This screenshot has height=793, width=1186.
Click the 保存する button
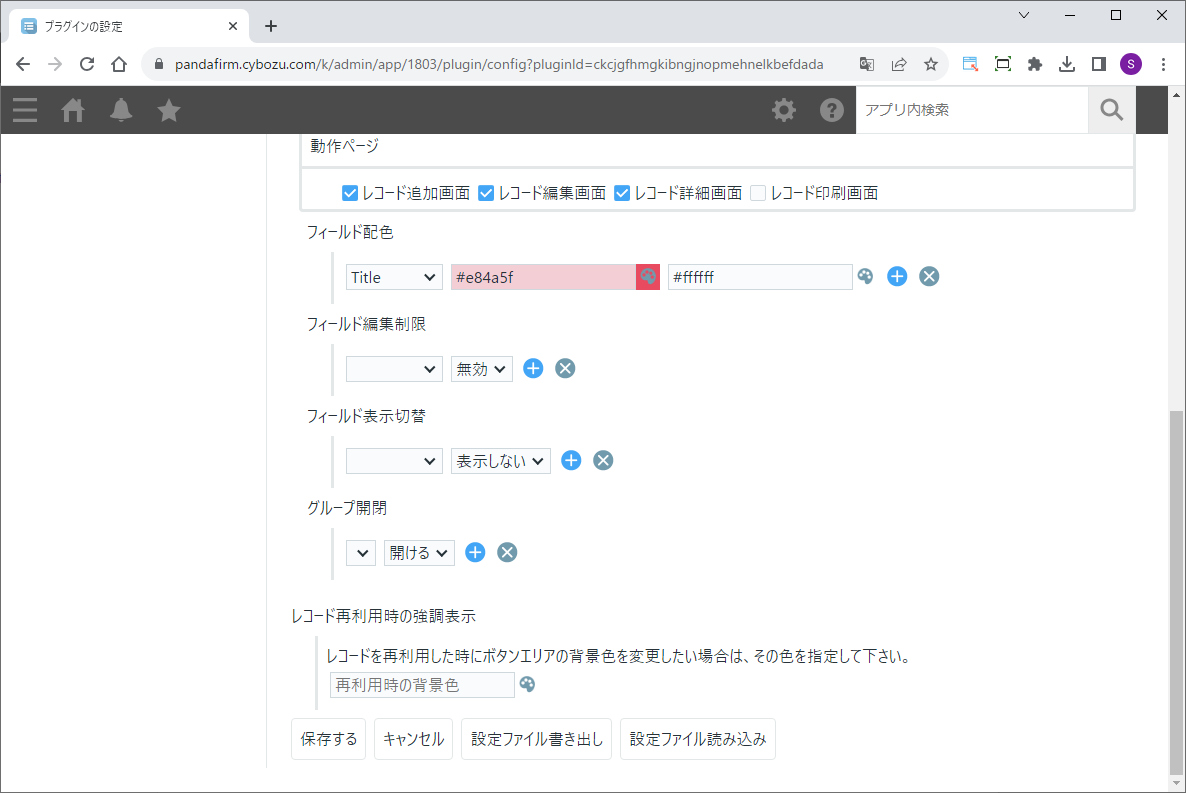(328, 740)
